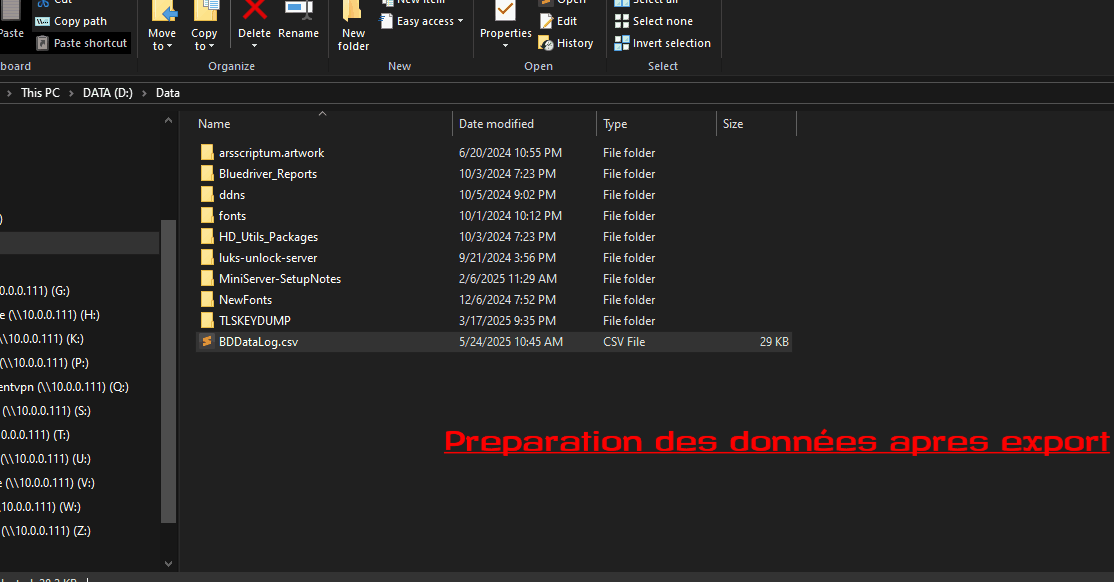Click the HD_Utils_Packages name text
This screenshot has height=582, width=1114.
(269, 237)
